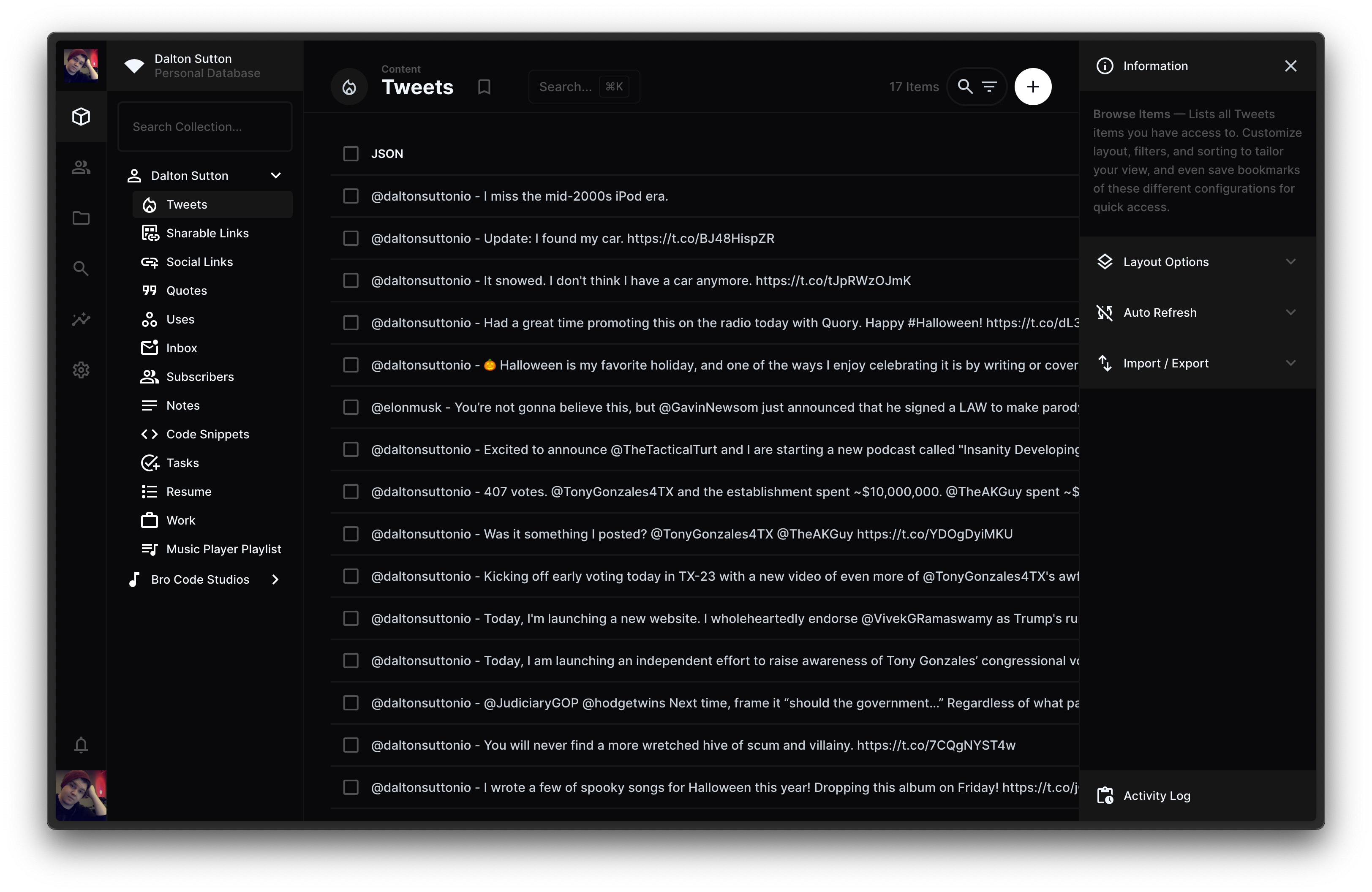
Task: Click the Search Collection input field
Action: click(x=204, y=127)
